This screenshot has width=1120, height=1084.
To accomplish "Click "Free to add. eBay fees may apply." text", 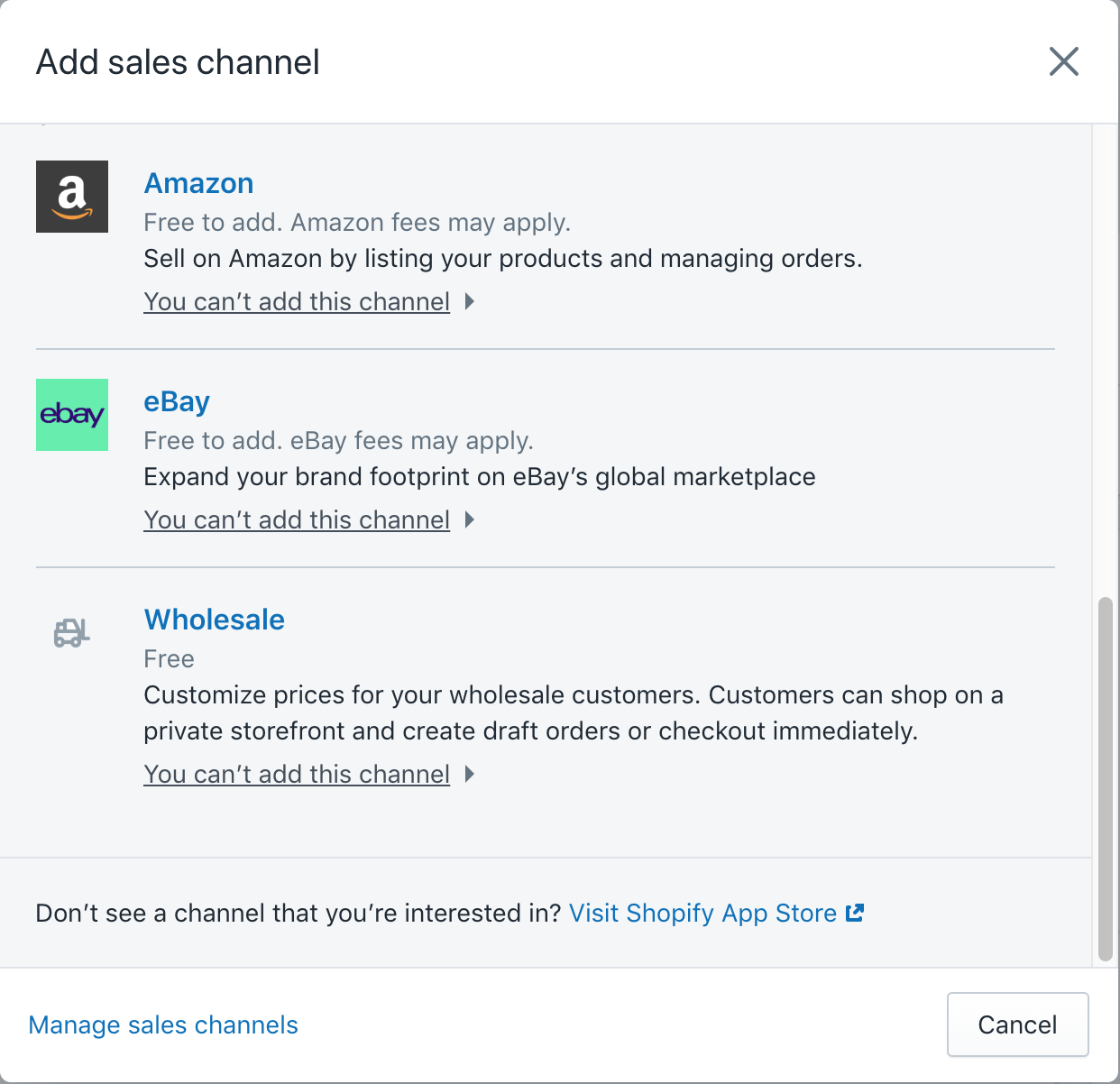I will pyautogui.click(x=339, y=440).
